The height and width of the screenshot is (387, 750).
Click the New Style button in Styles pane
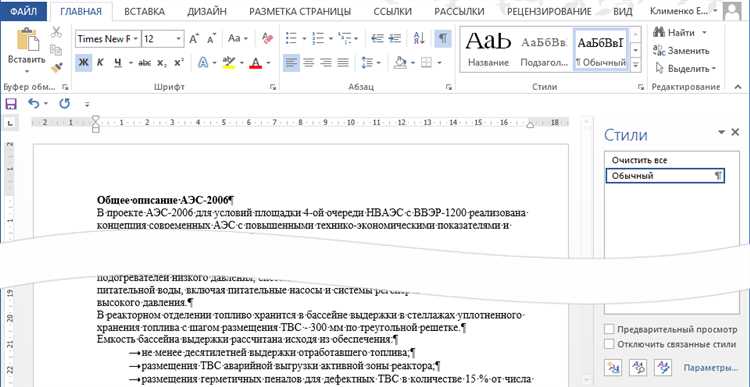(612, 367)
